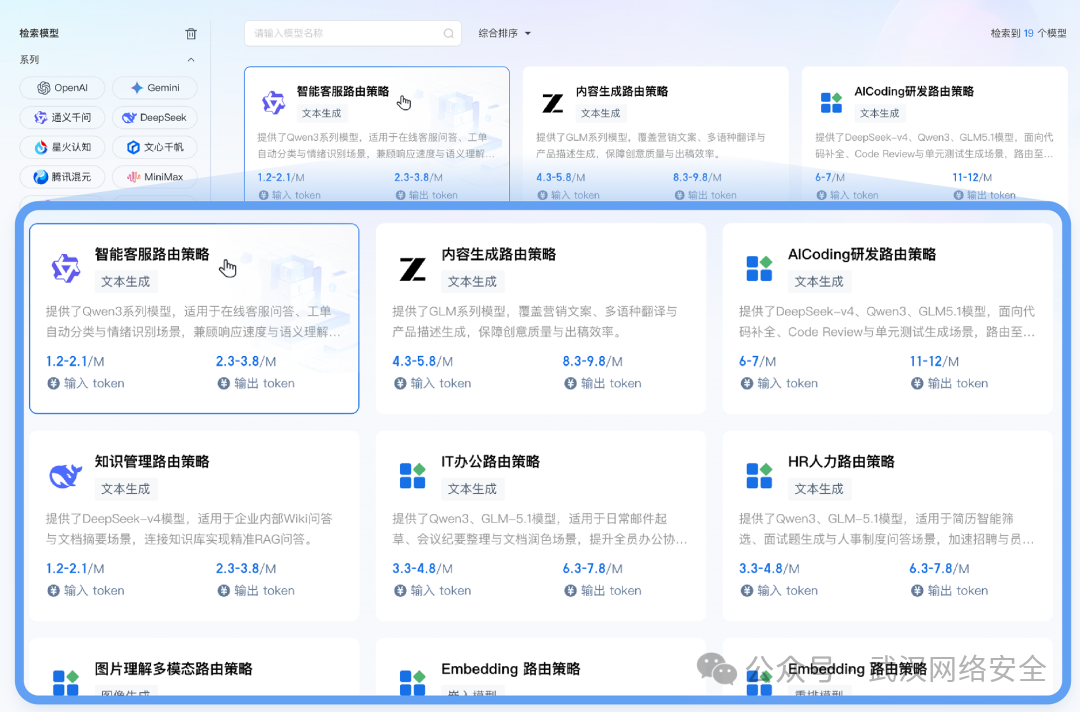Click the grid logo on the IT办公路由策略 card

[413, 475]
